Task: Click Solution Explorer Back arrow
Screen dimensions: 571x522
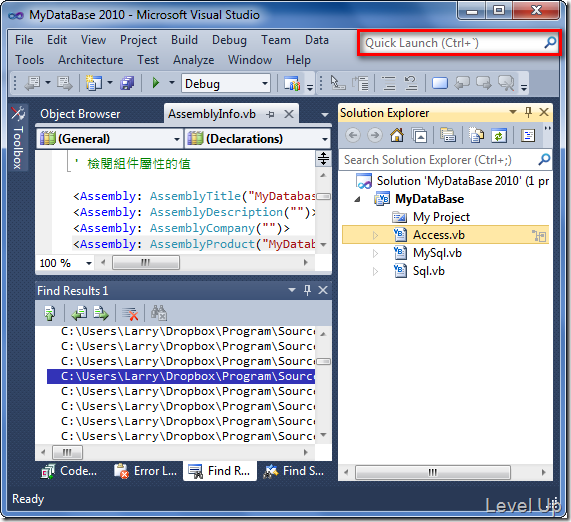Action: (x=353, y=136)
